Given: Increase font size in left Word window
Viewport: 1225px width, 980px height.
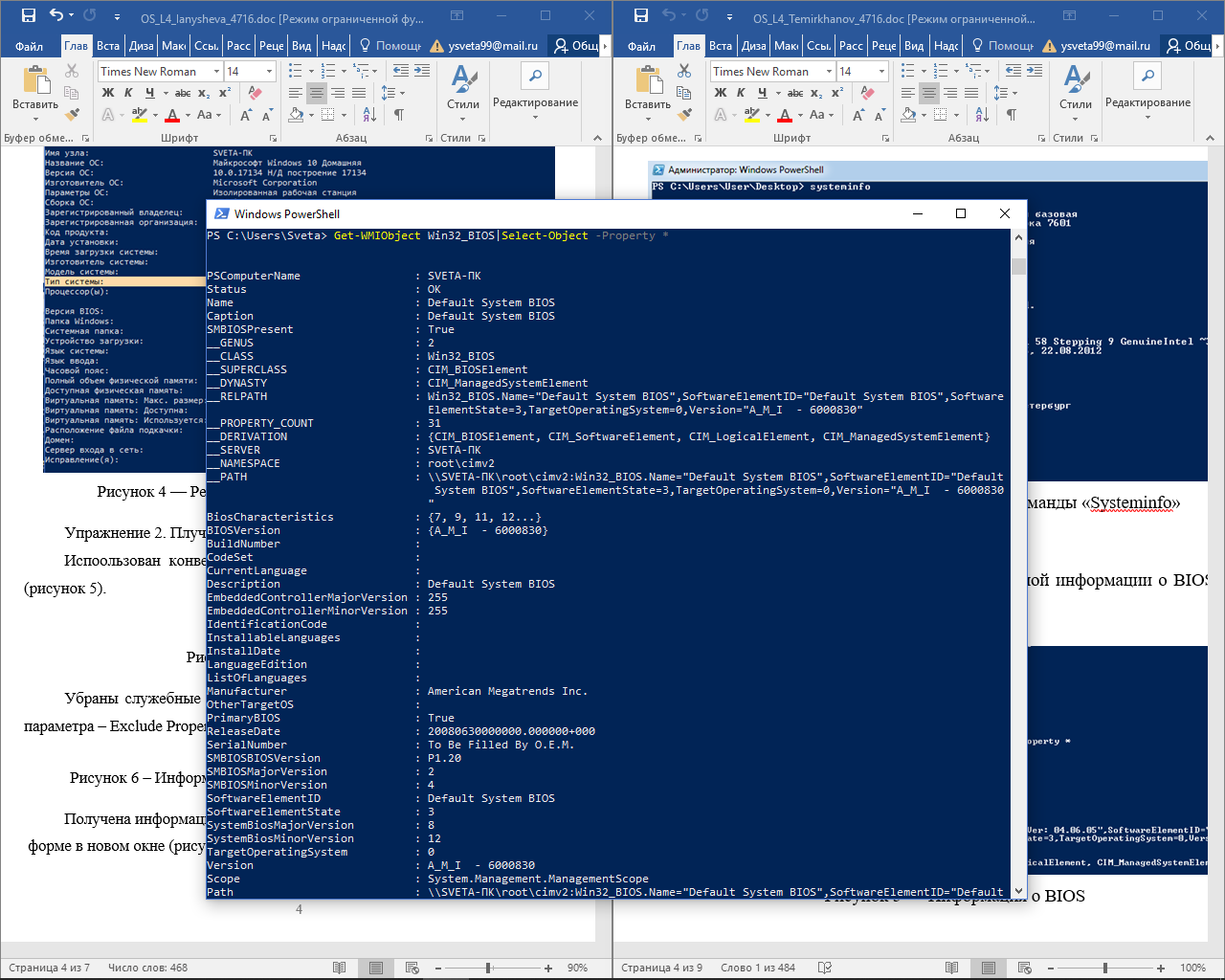Looking at the screenshot, I should tap(246, 115).
